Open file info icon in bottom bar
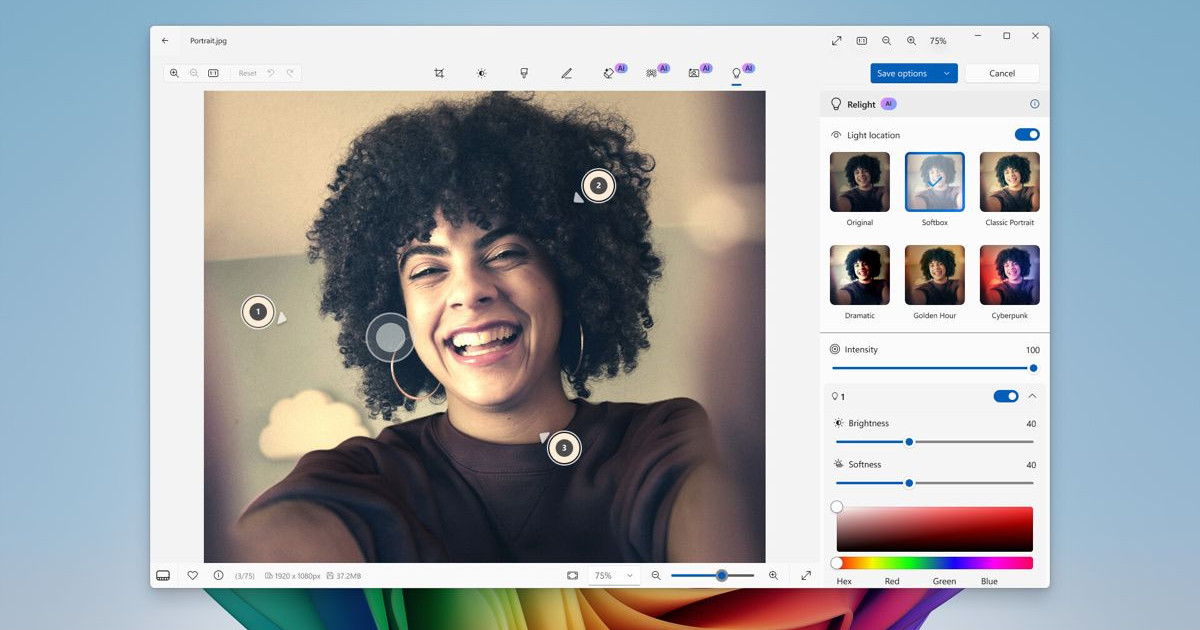 tap(218, 575)
